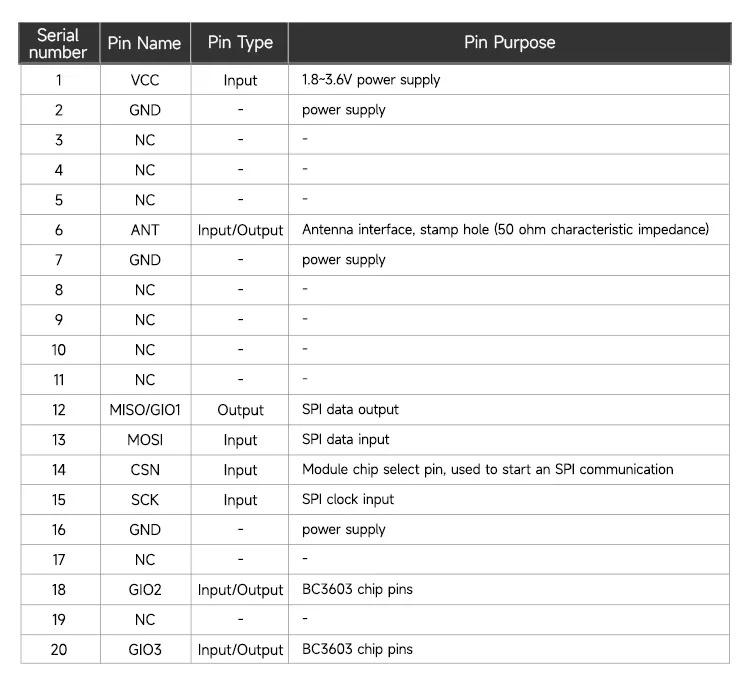Select the ANT pin name cell

[x=145, y=230]
